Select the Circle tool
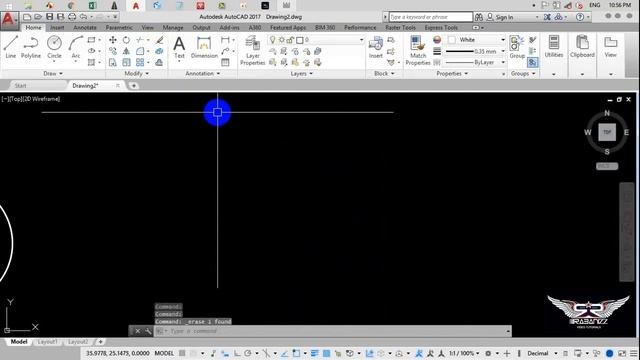The image size is (640, 360). point(54,47)
